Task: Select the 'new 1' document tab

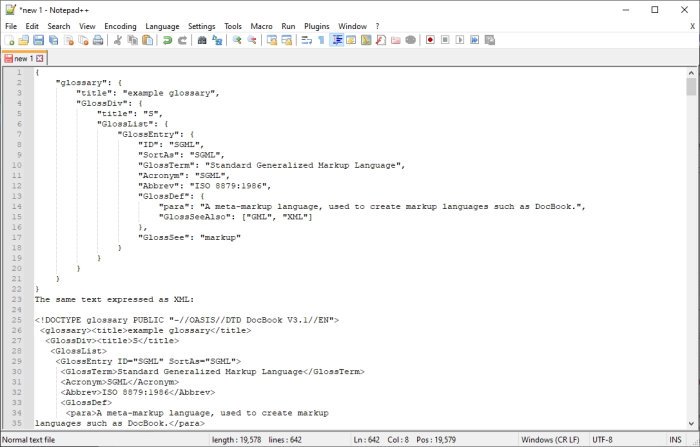Action: point(22,59)
